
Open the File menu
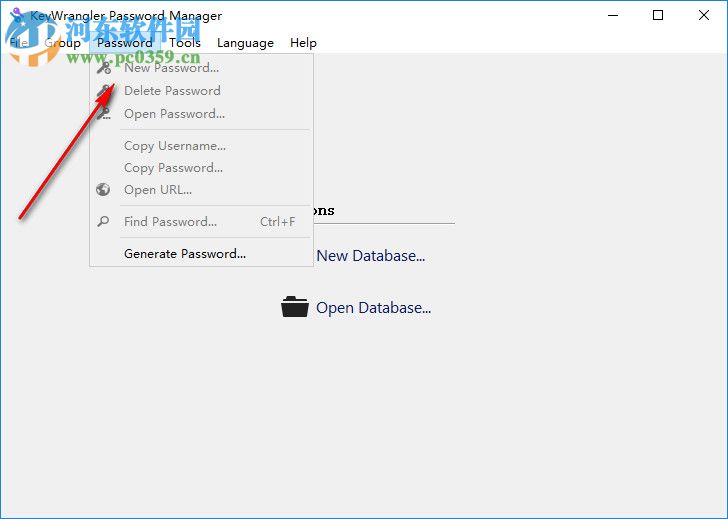(x=19, y=43)
